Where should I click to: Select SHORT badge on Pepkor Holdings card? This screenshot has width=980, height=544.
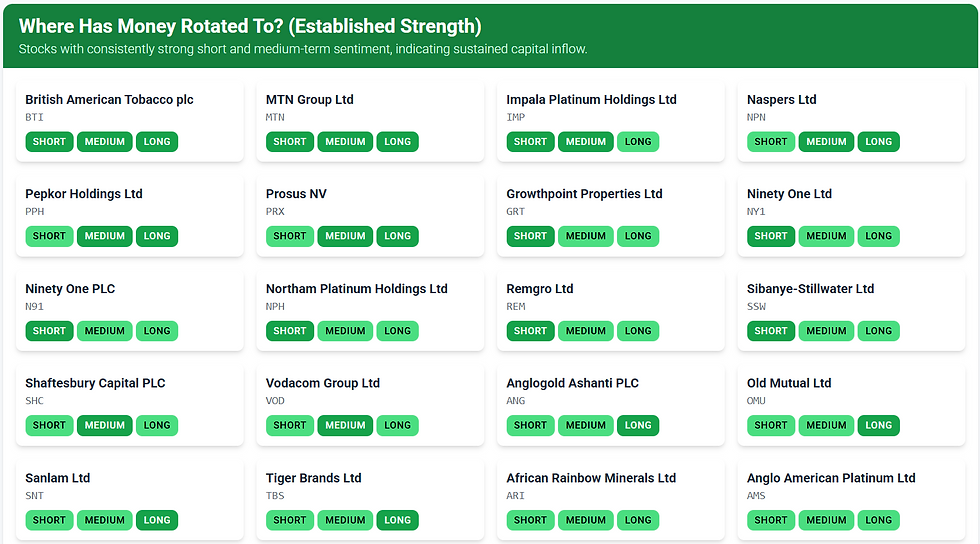[x=49, y=236]
